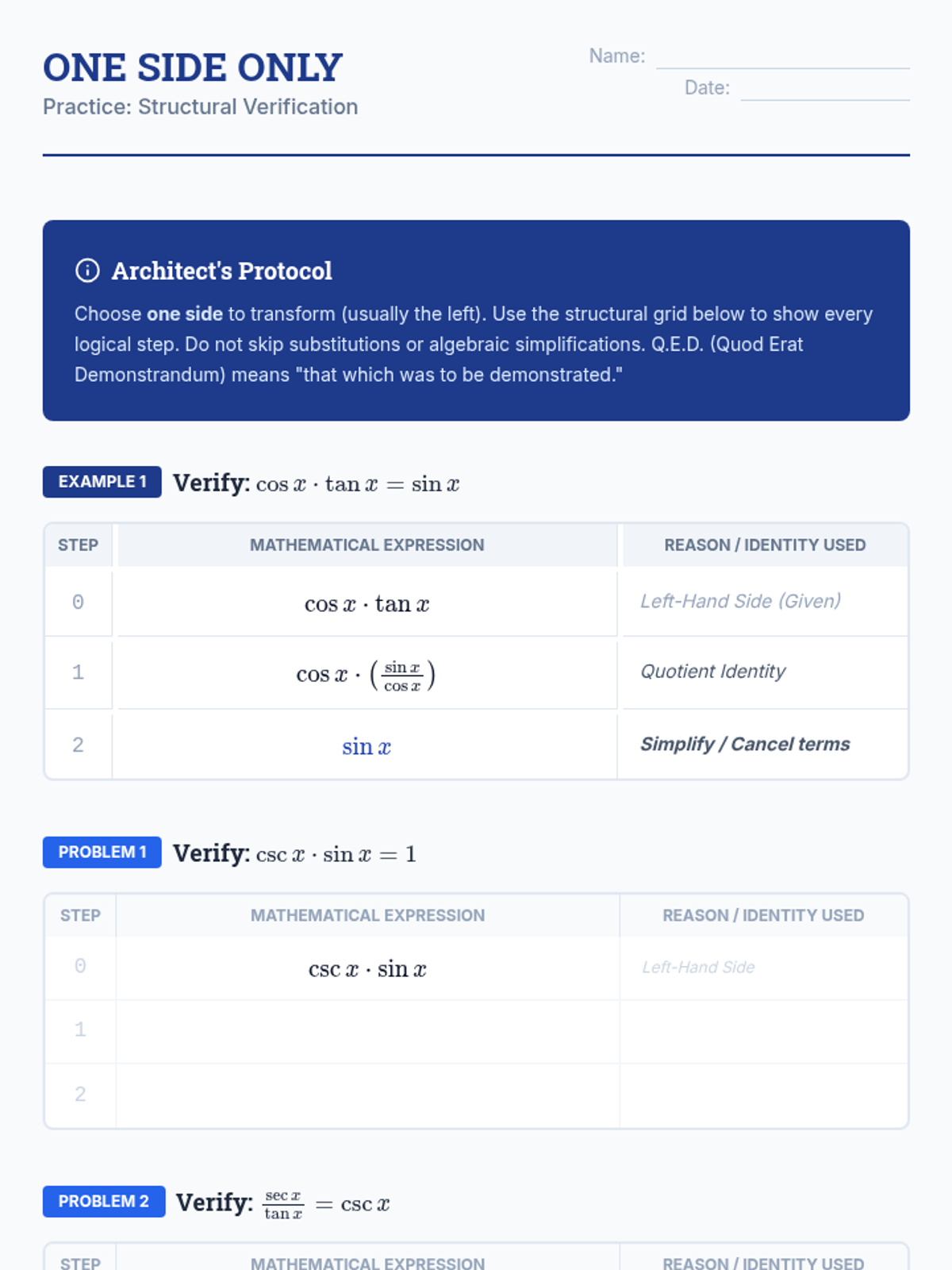The width and height of the screenshot is (952, 1270).
Task: Click the ONE SIDE ONLY title
Action: (x=193, y=67)
